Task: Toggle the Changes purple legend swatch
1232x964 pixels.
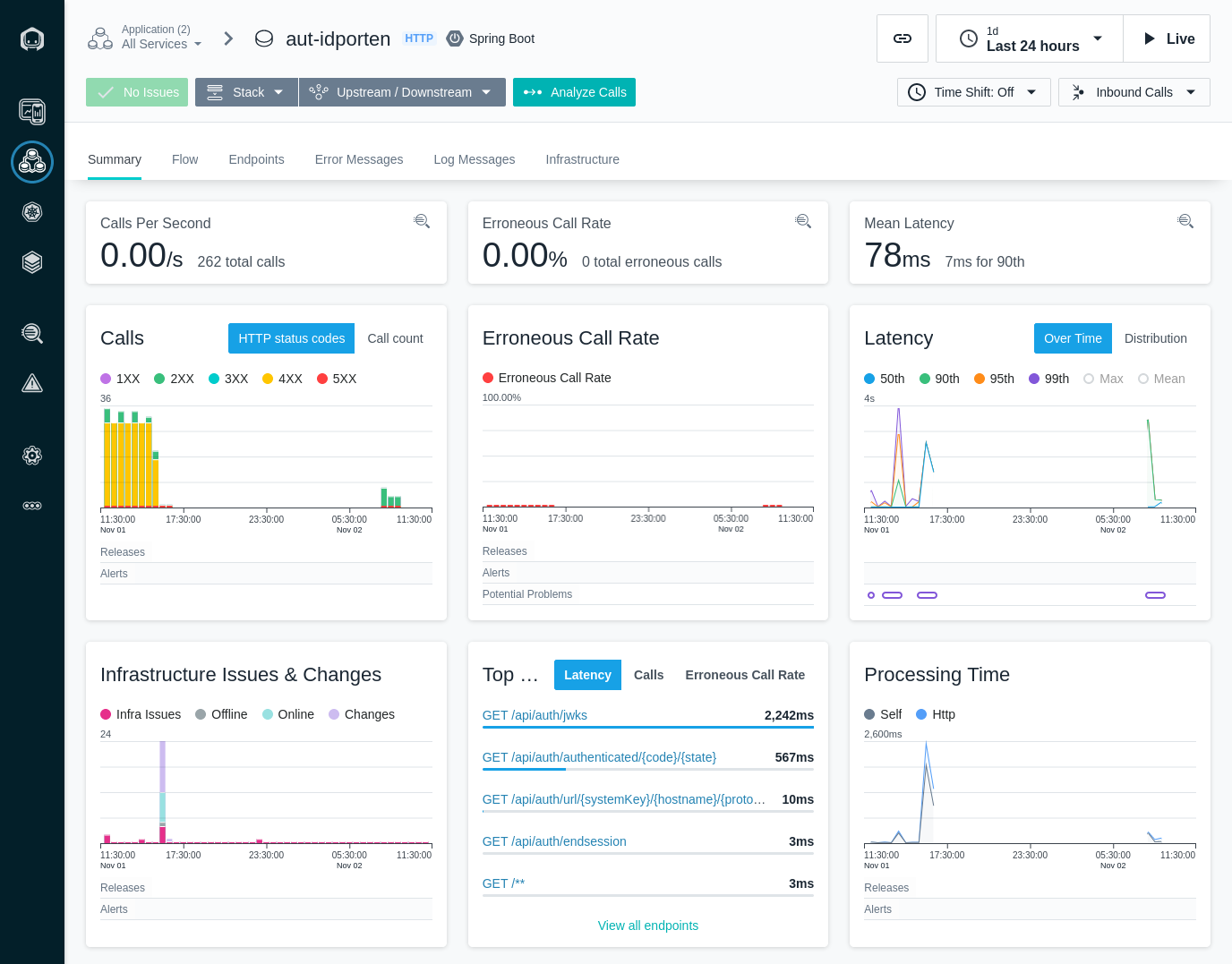Action: pyautogui.click(x=334, y=714)
